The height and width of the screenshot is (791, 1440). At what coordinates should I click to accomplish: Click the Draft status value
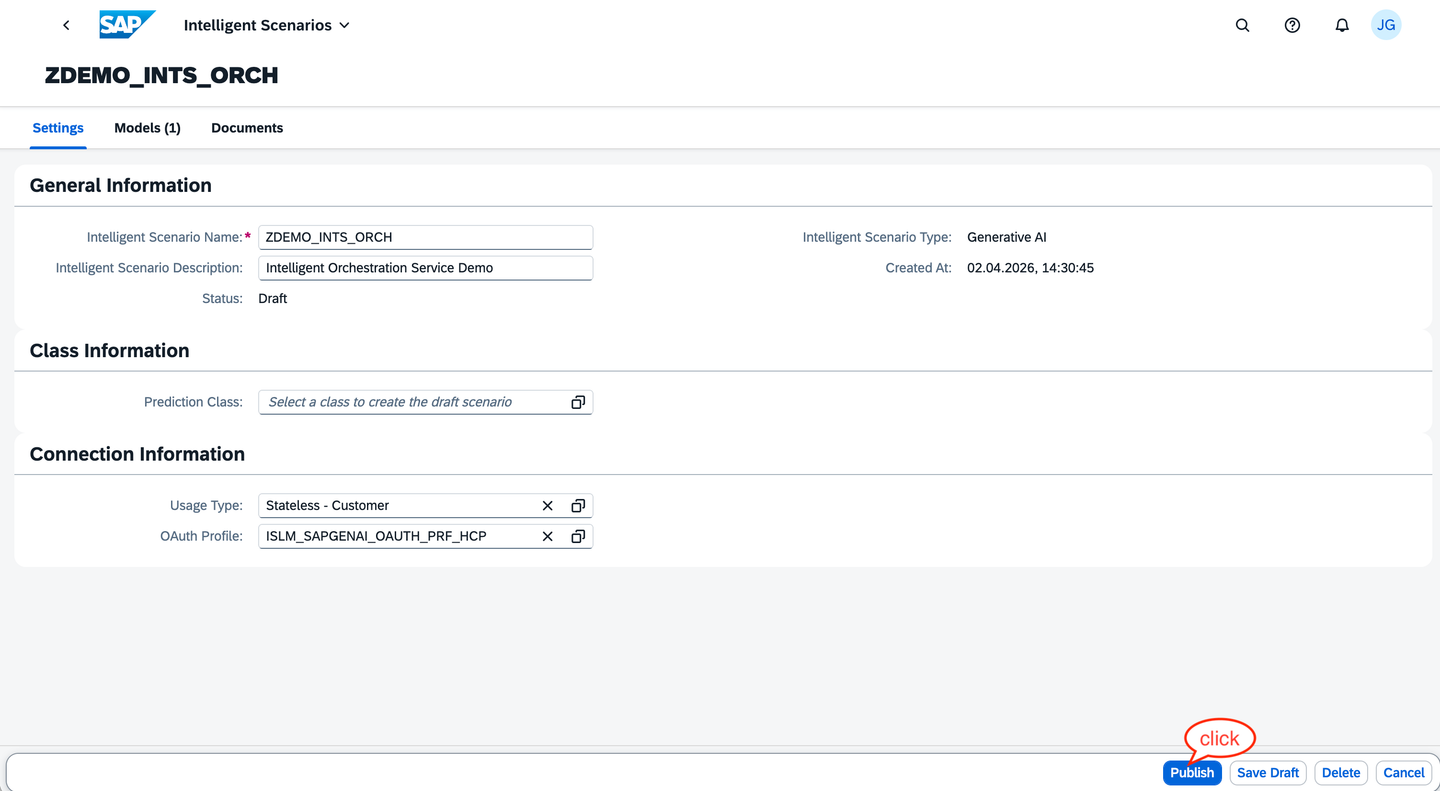pyautogui.click(x=272, y=299)
